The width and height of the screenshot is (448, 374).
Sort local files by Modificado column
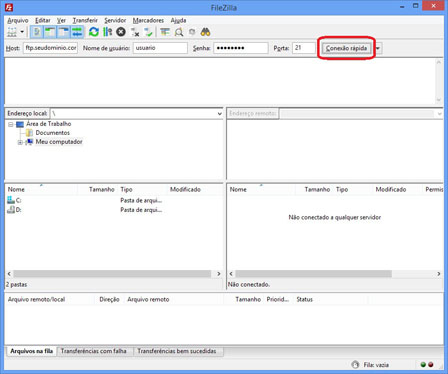[x=195, y=189]
